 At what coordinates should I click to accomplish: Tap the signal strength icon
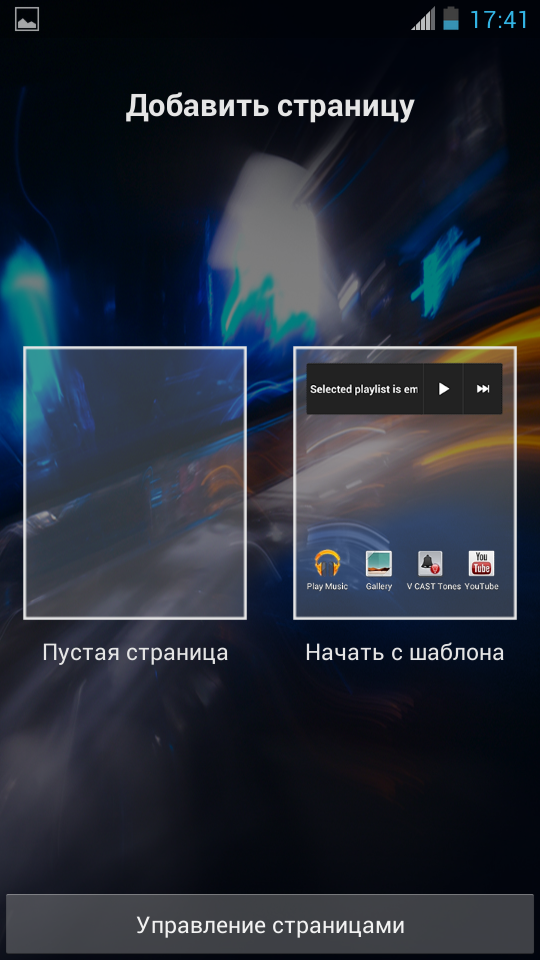pyautogui.click(x=423, y=19)
